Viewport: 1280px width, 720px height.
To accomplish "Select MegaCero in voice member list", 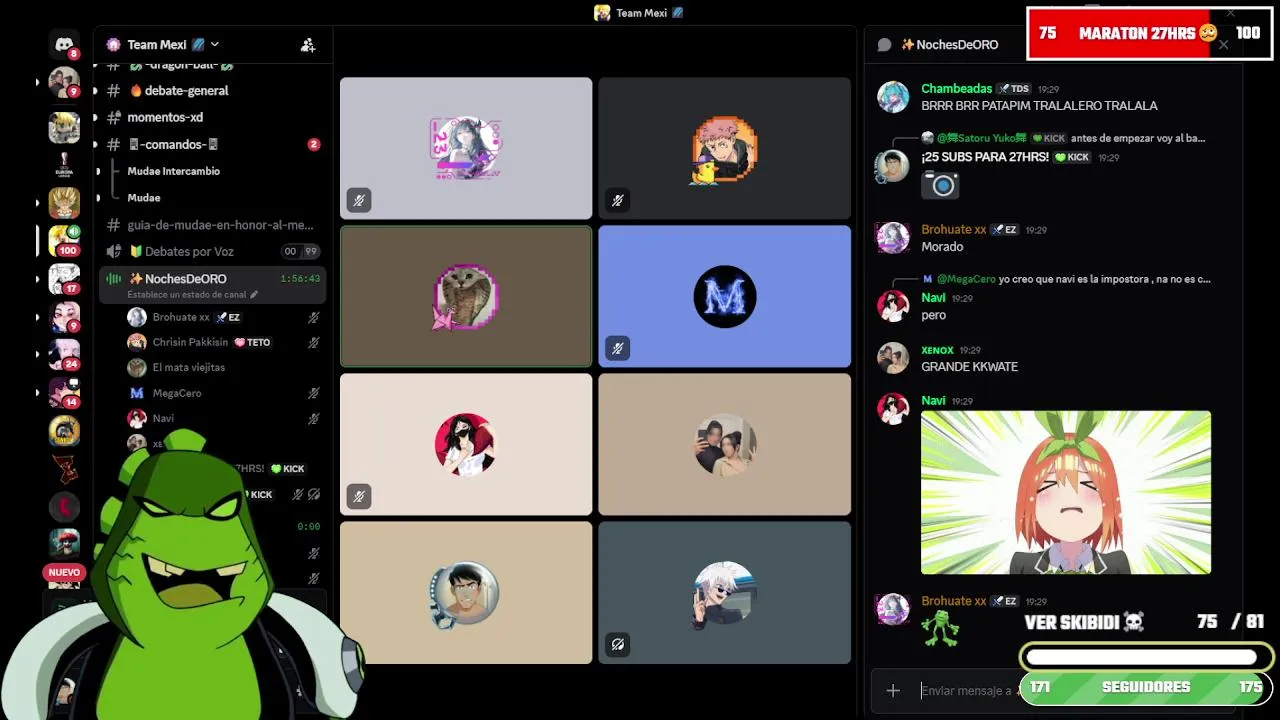I will pos(177,393).
